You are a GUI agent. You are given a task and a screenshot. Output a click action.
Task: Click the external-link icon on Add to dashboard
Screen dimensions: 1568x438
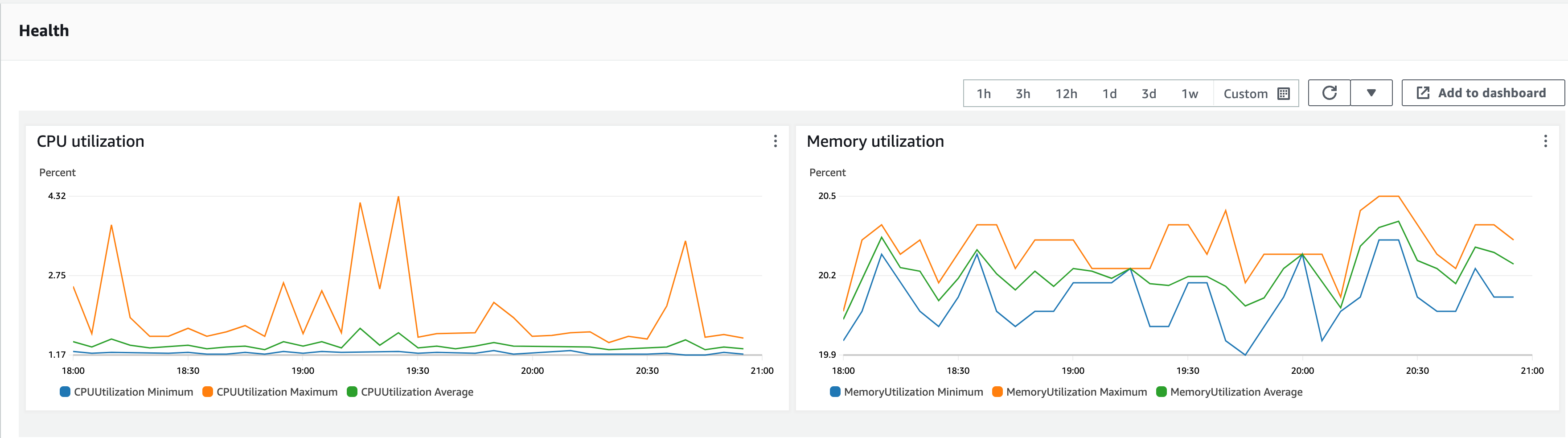point(1423,93)
